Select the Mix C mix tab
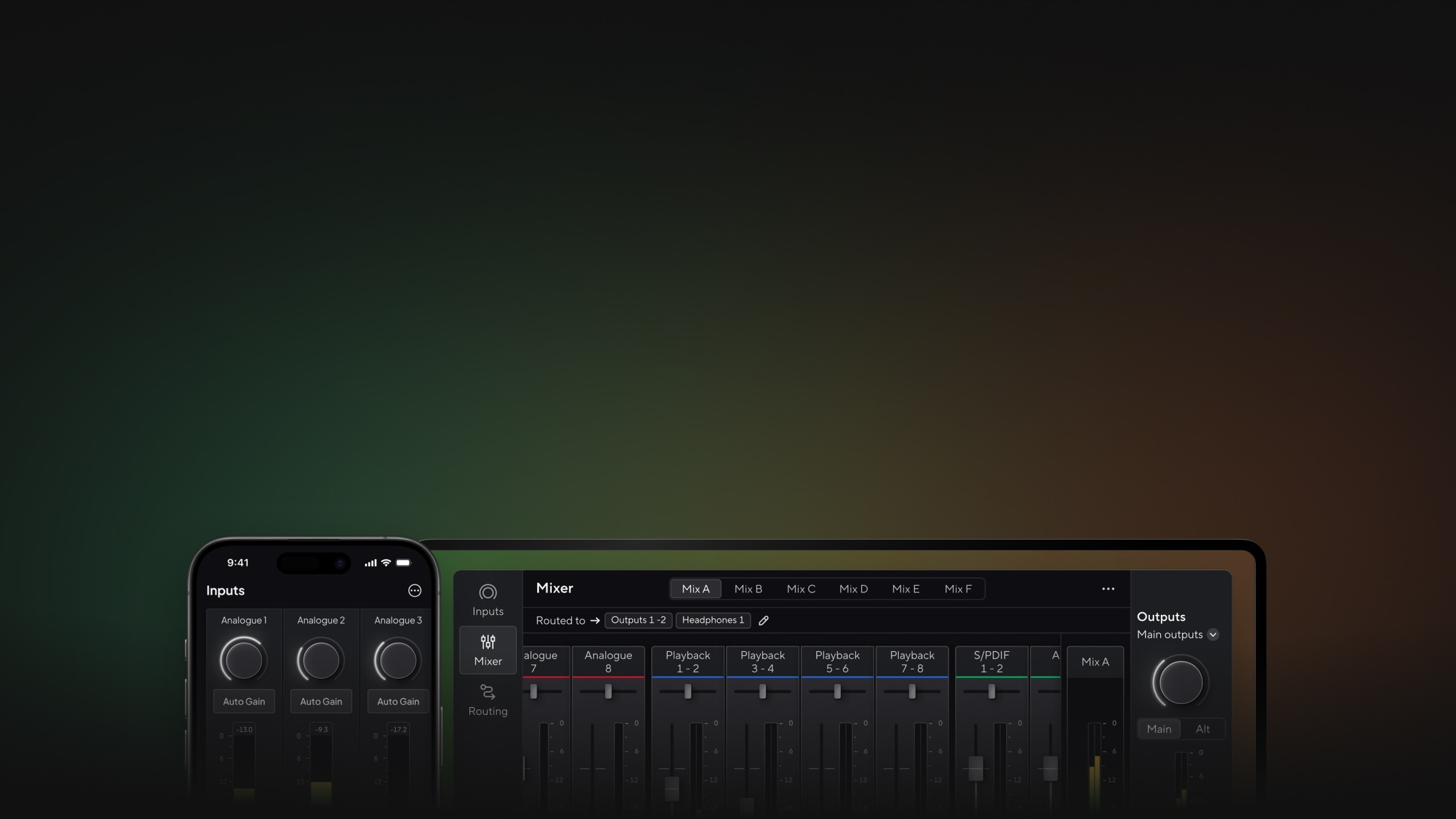The image size is (1456, 819). tap(801, 589)
